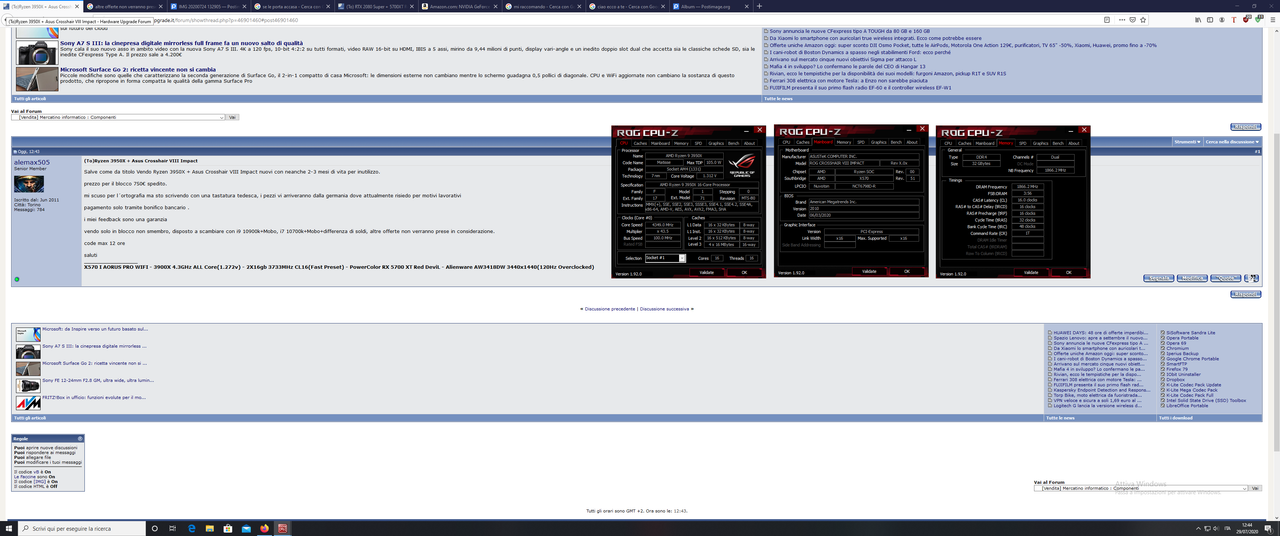
Task: Open 'Sony A7 S III: la cinepresa digitale' headline
Action: coord(181,43)
